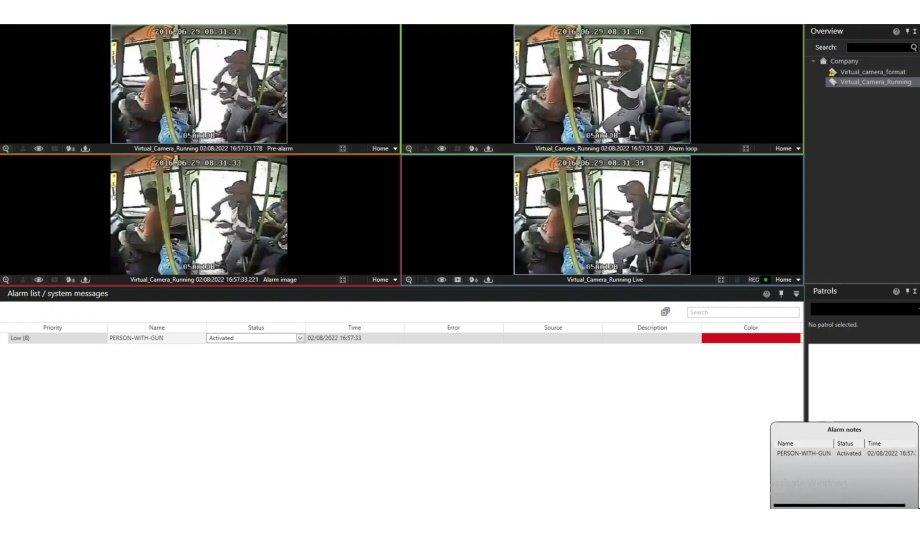
Task: Click the Patrols selection box
Action: point(865,309)
